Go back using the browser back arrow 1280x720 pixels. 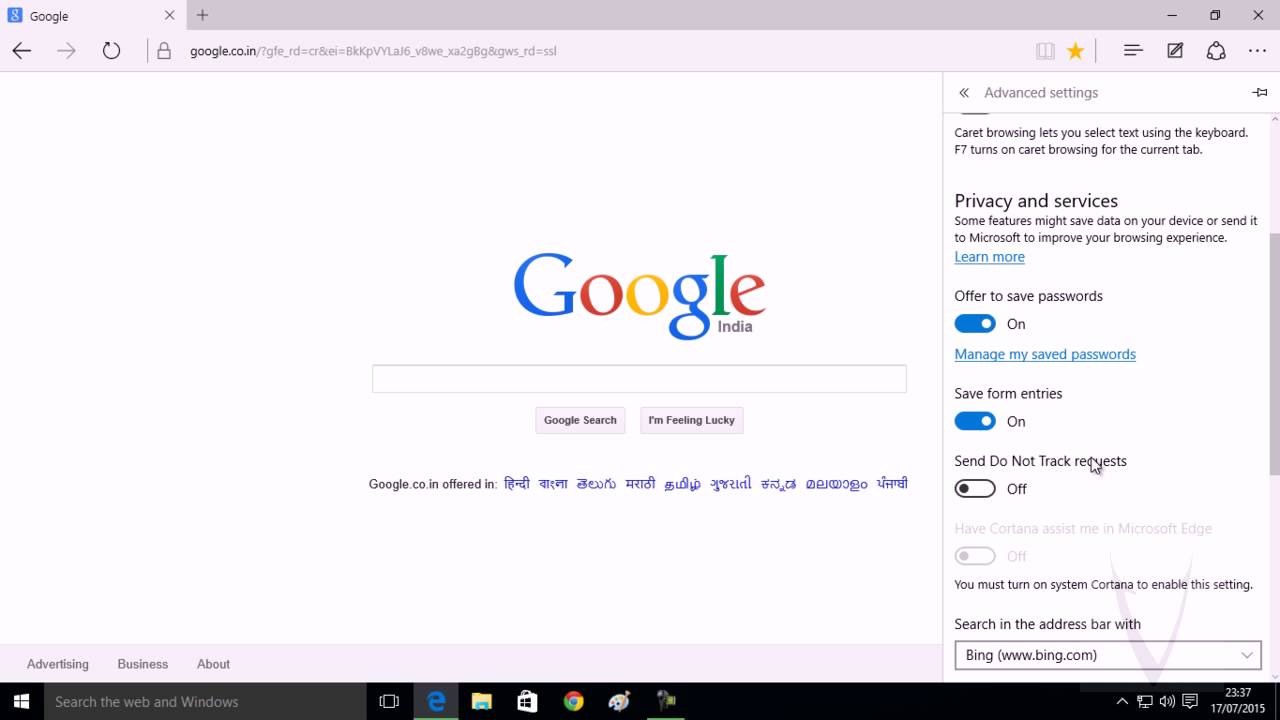(22, 51)
